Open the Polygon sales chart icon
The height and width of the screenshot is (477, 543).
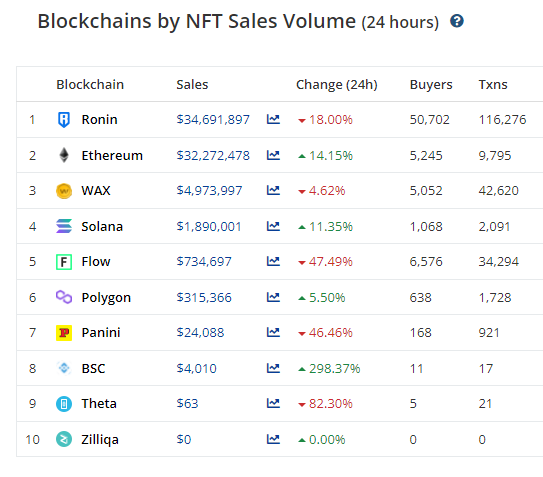pos(273,298)
